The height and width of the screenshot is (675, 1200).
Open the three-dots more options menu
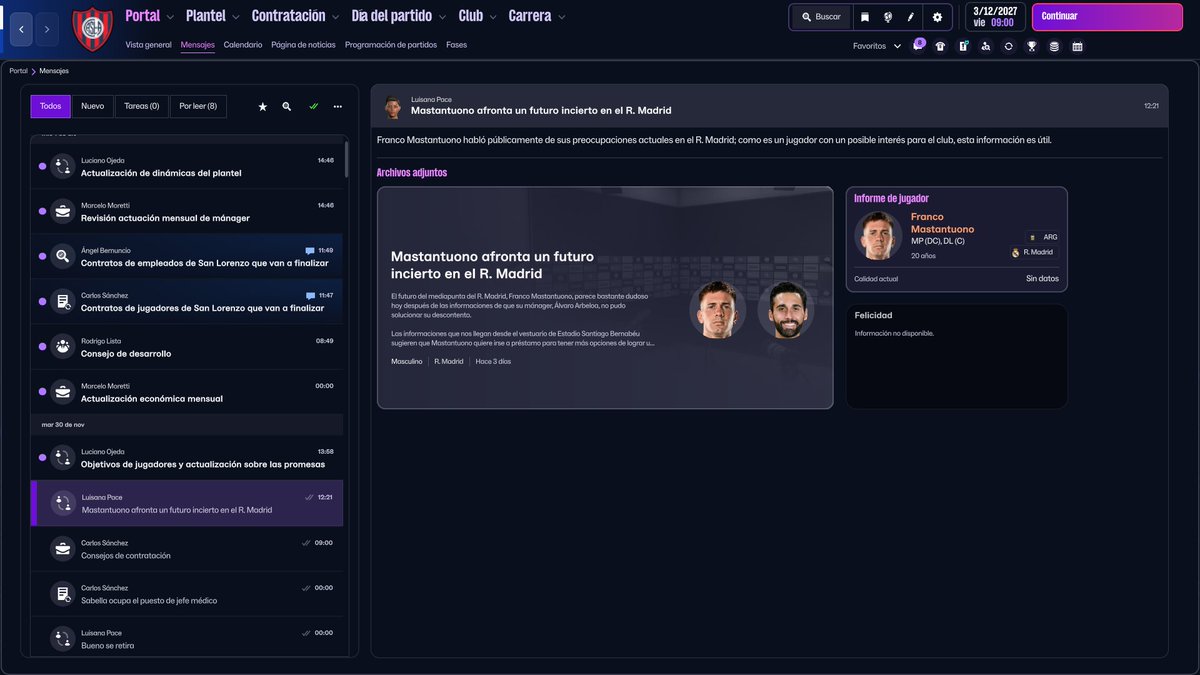click(x=338, y=106)
